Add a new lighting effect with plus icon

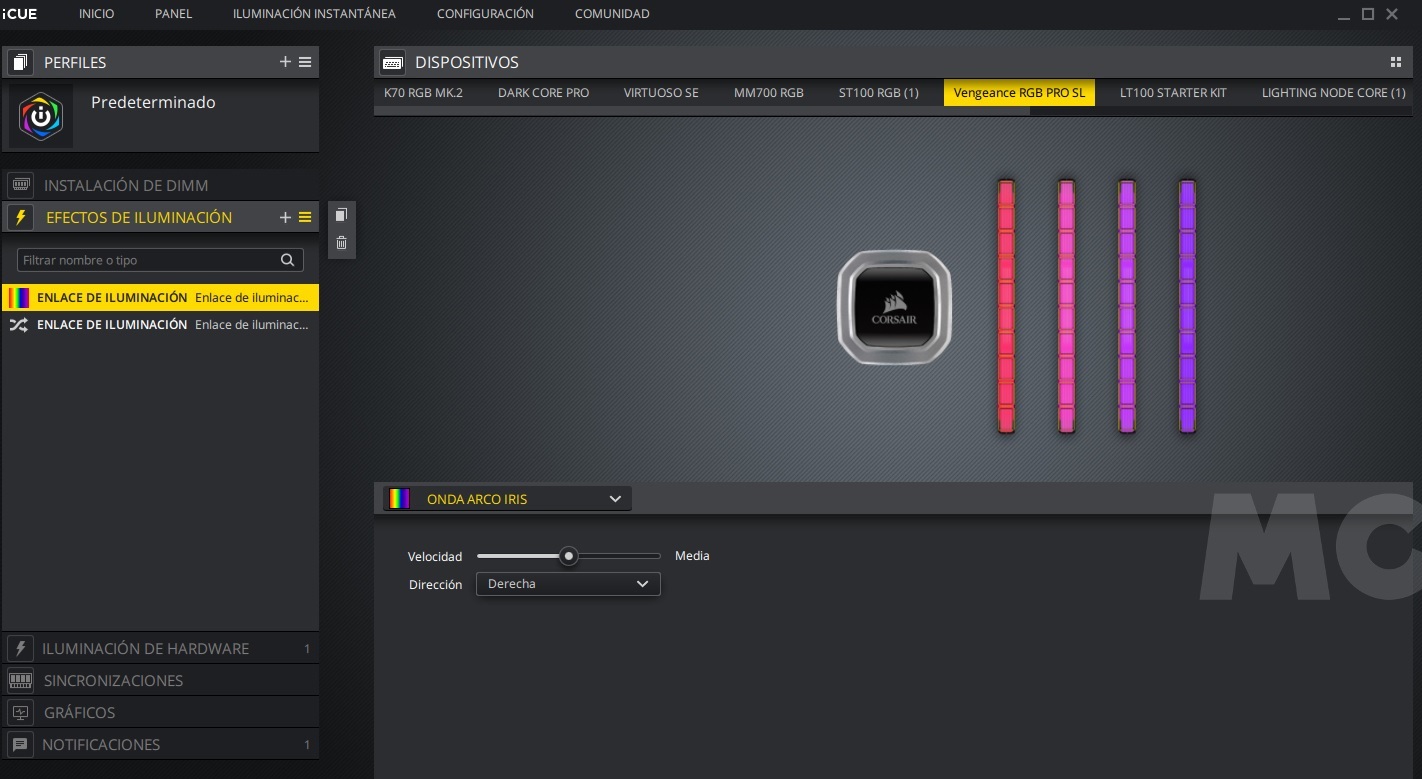(x=285, y=217)
